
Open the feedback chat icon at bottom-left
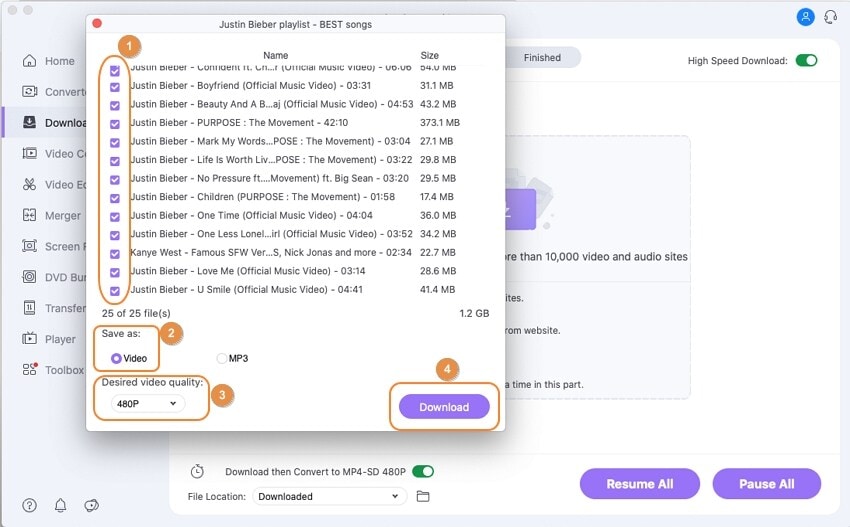(x=92, y=505)
